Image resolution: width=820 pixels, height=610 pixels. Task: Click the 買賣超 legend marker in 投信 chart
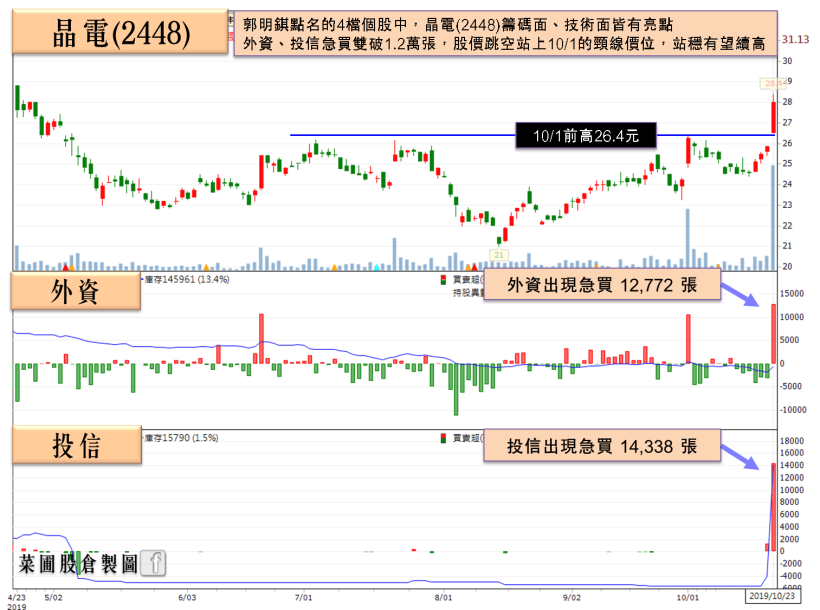coord(444,438)
